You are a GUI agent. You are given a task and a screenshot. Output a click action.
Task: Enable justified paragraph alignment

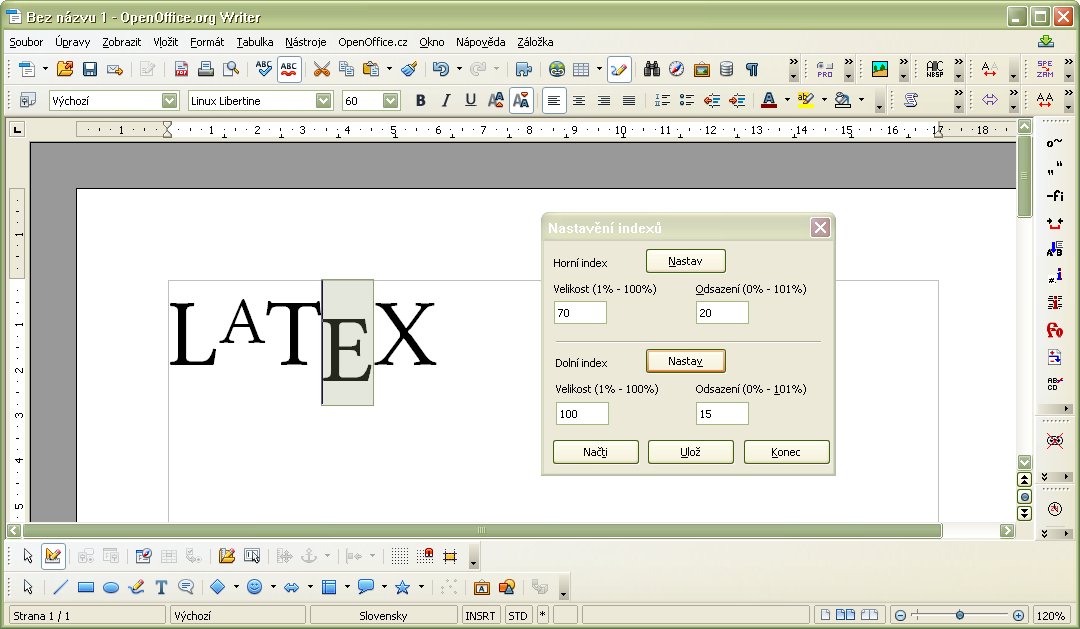click(x=629, y=101)
